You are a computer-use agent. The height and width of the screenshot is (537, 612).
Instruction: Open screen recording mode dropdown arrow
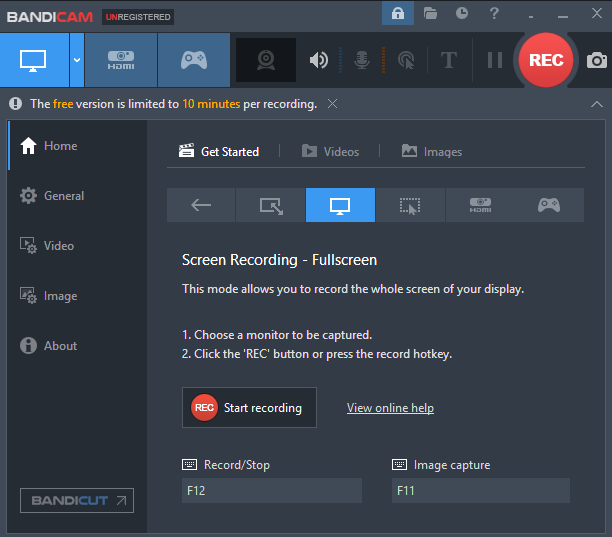point(77,60)
